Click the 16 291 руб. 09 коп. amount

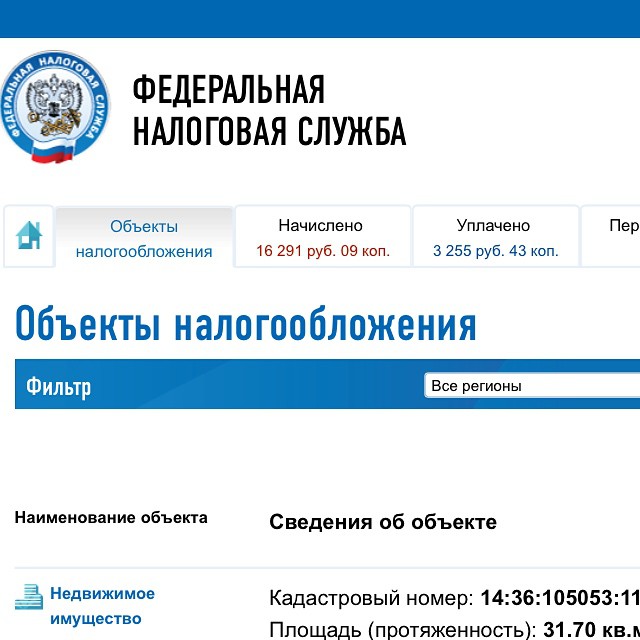[x=323, y=251]
